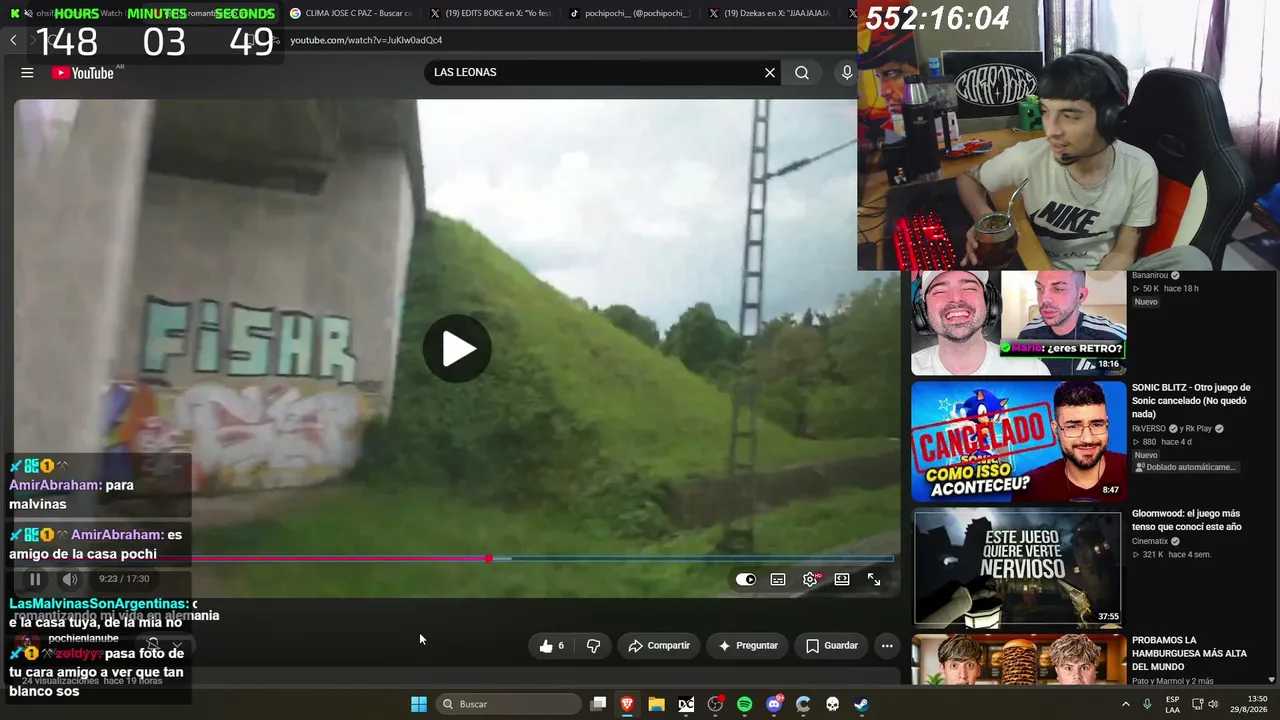Open the blue C app on the taskbar

point(803,704)
